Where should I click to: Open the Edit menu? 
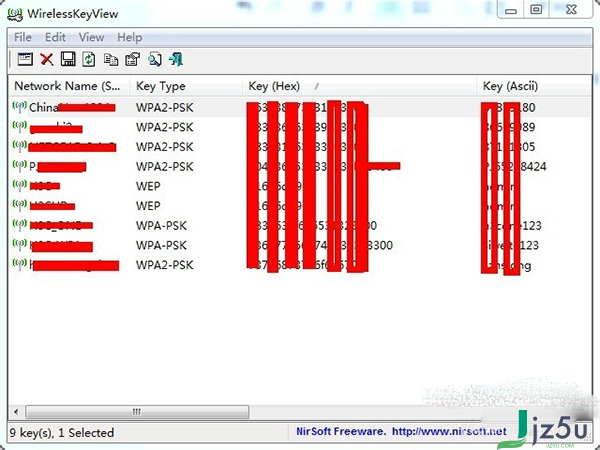[x=55, y=37]
